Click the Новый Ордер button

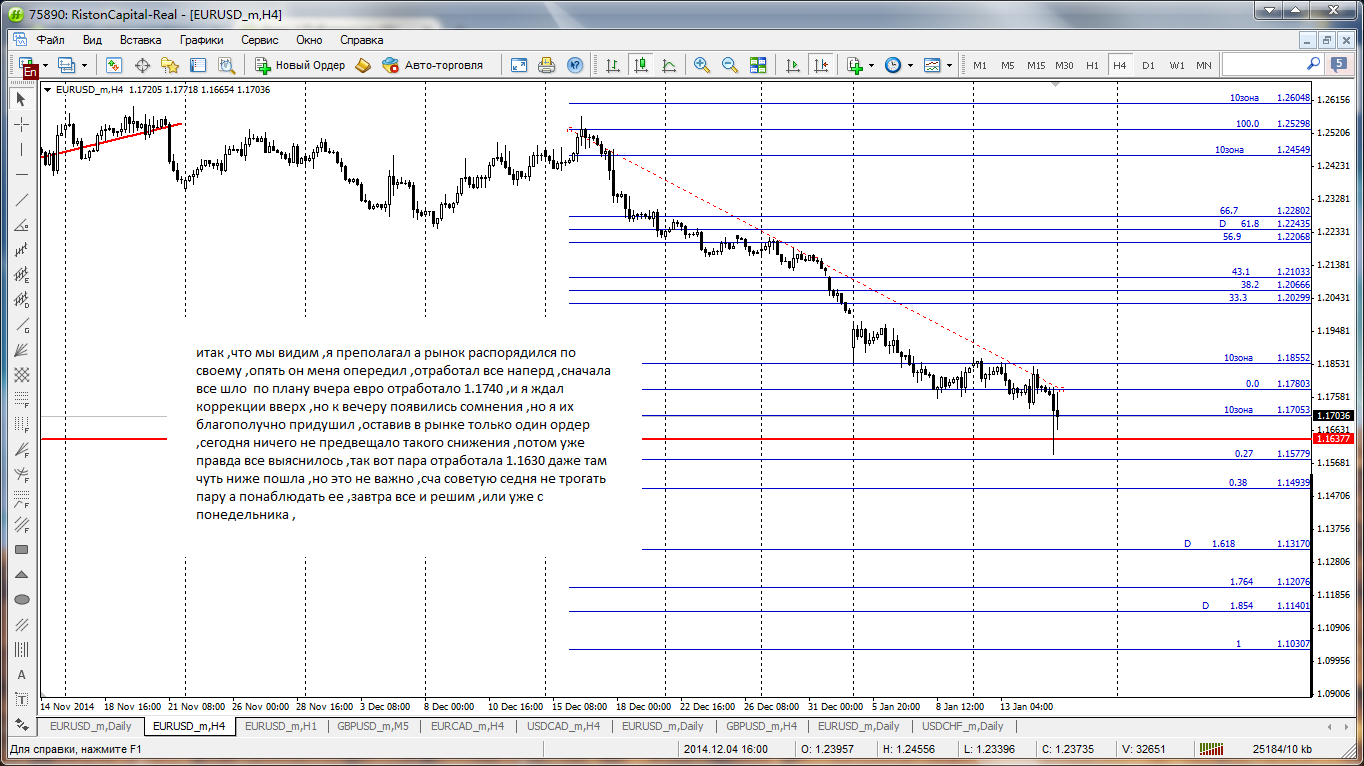(x=300, y=65)
